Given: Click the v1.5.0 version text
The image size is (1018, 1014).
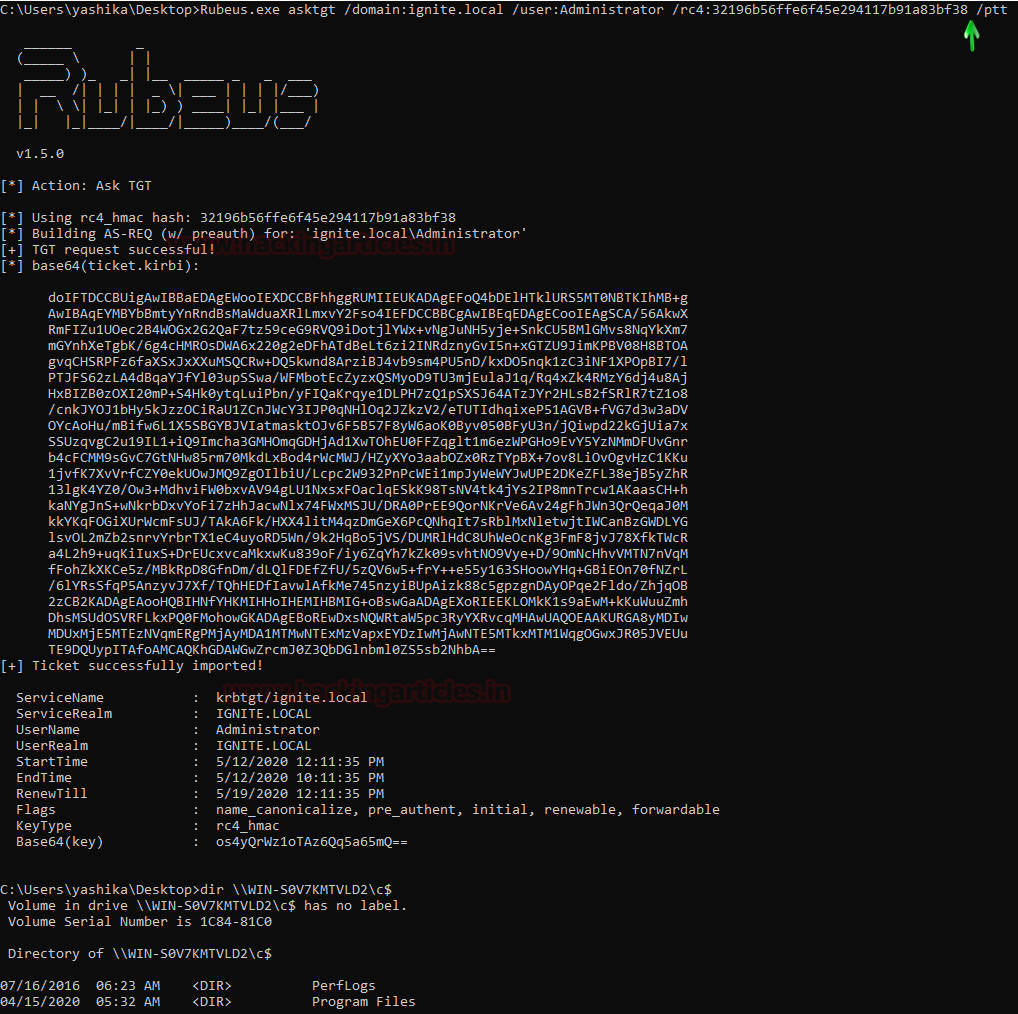Looking at the screenshot, I should point(40,154).
